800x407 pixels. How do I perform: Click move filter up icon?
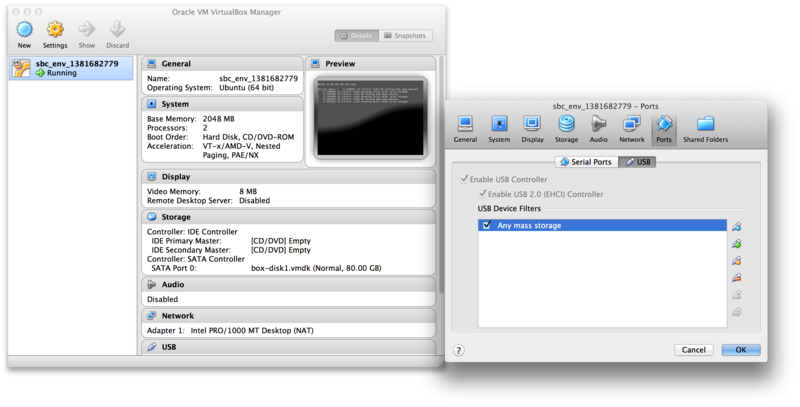point(736,295)
